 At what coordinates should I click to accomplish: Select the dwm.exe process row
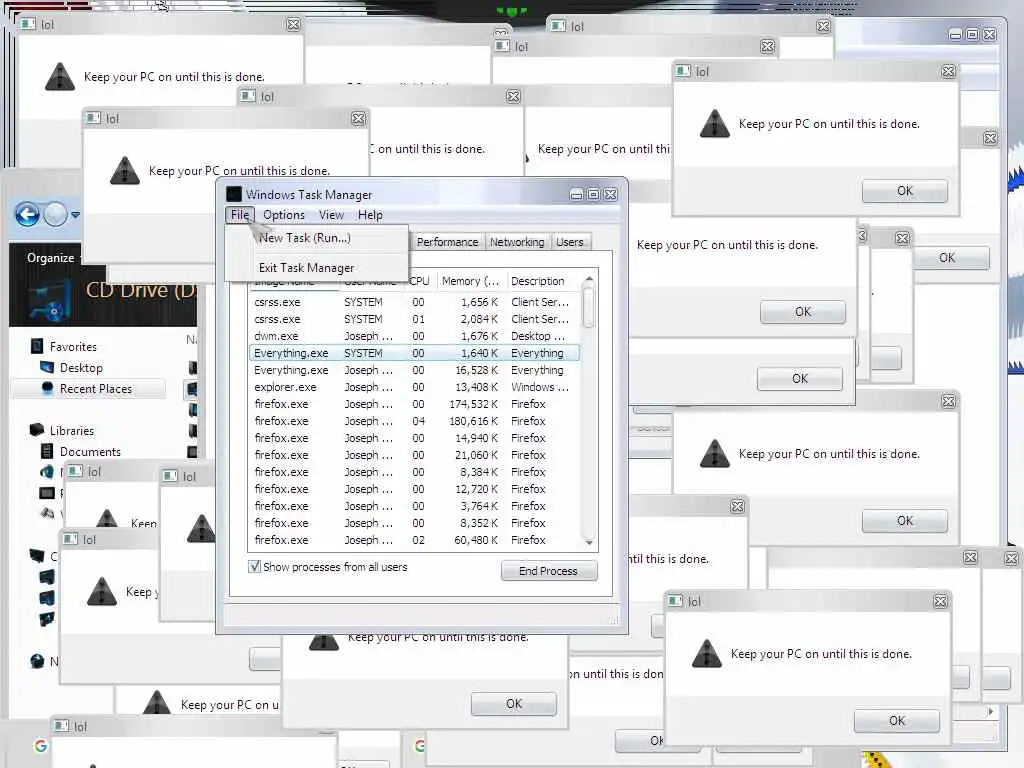[x=414, y=336]
